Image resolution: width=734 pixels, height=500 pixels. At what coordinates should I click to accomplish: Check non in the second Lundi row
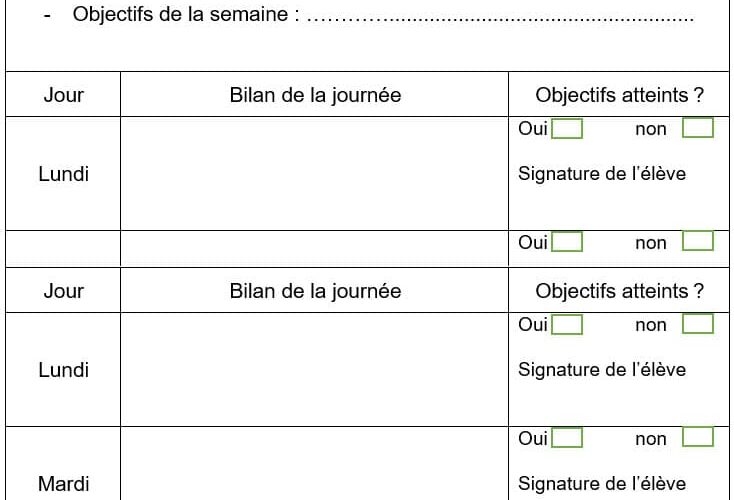coord(698,324)
